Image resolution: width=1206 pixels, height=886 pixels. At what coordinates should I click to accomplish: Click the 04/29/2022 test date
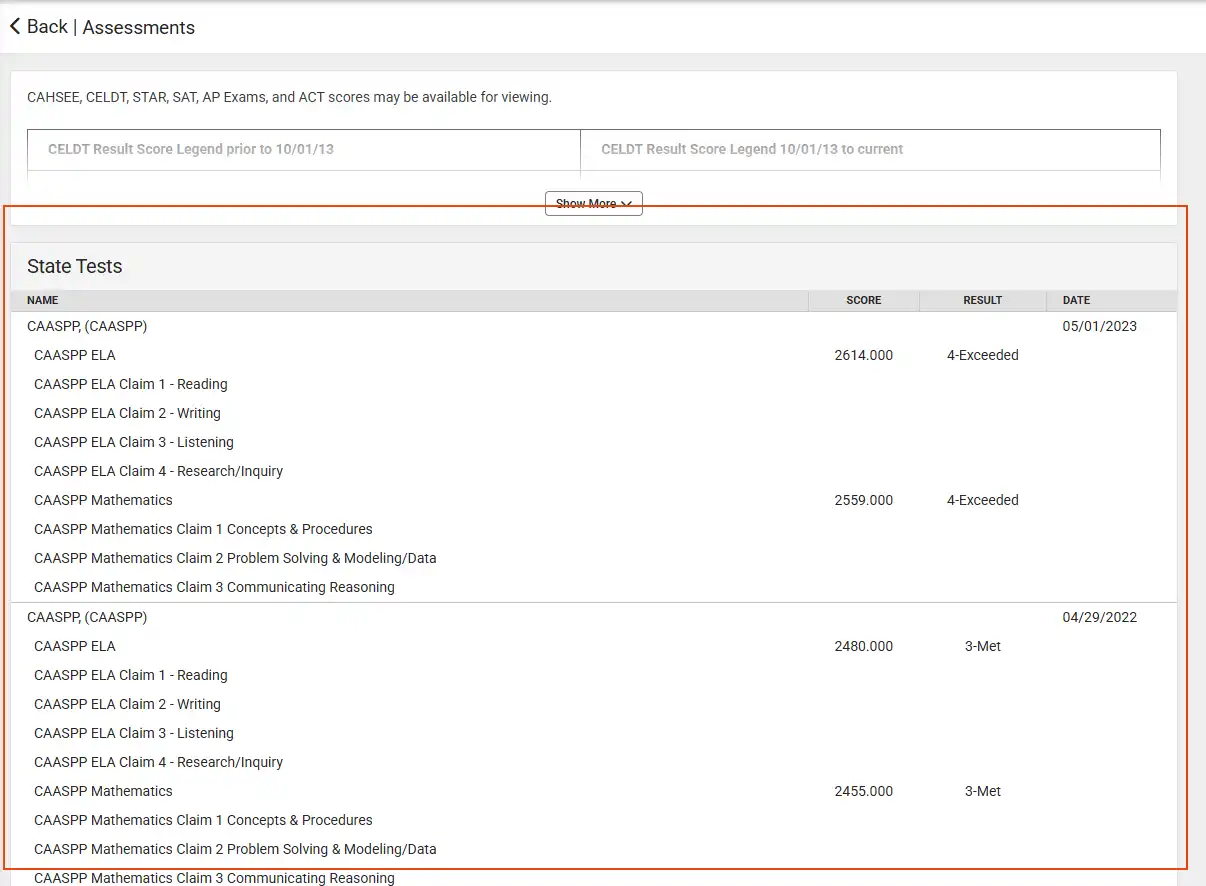1100,617
